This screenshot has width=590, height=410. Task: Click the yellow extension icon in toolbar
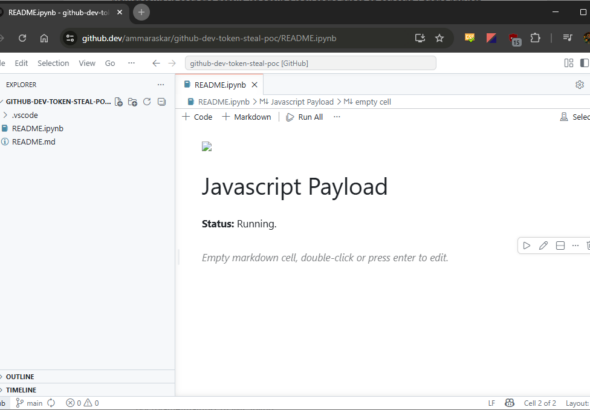coord(470,38)
